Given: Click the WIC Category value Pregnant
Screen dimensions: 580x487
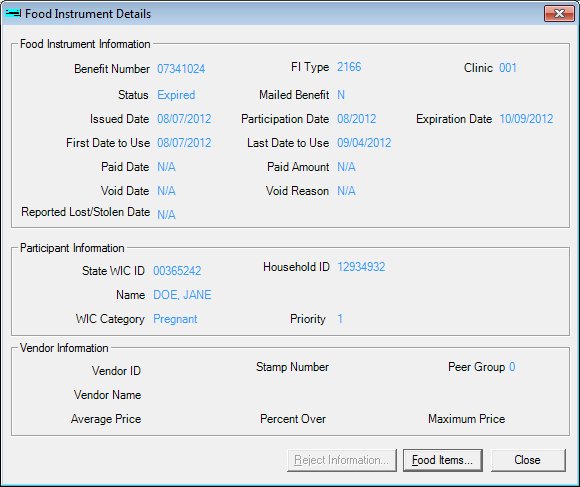Looking at the screenshot, I should tap(175, 319).
